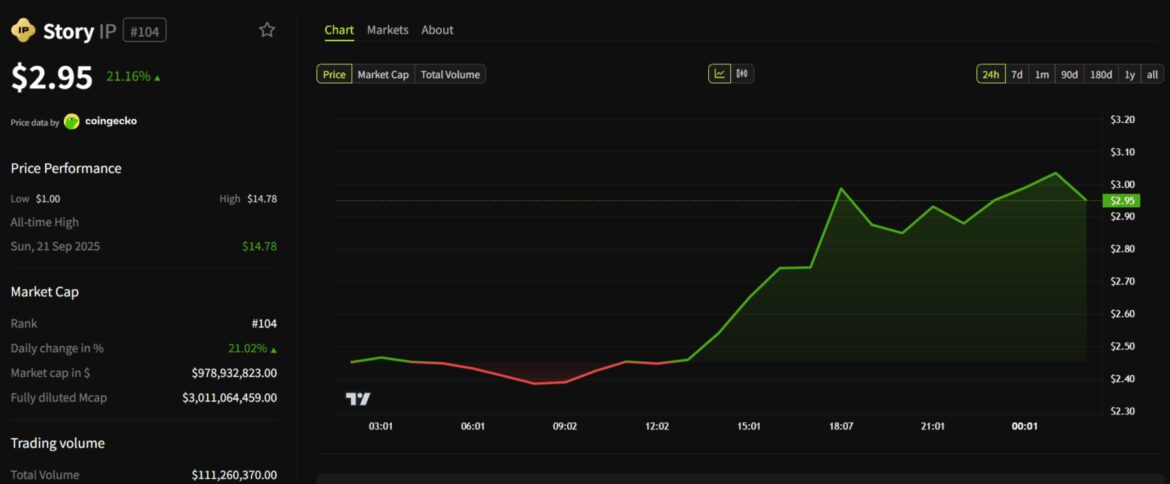The image size is (1170, 484).
Task: Open the Markets tab
Action: 387,30
